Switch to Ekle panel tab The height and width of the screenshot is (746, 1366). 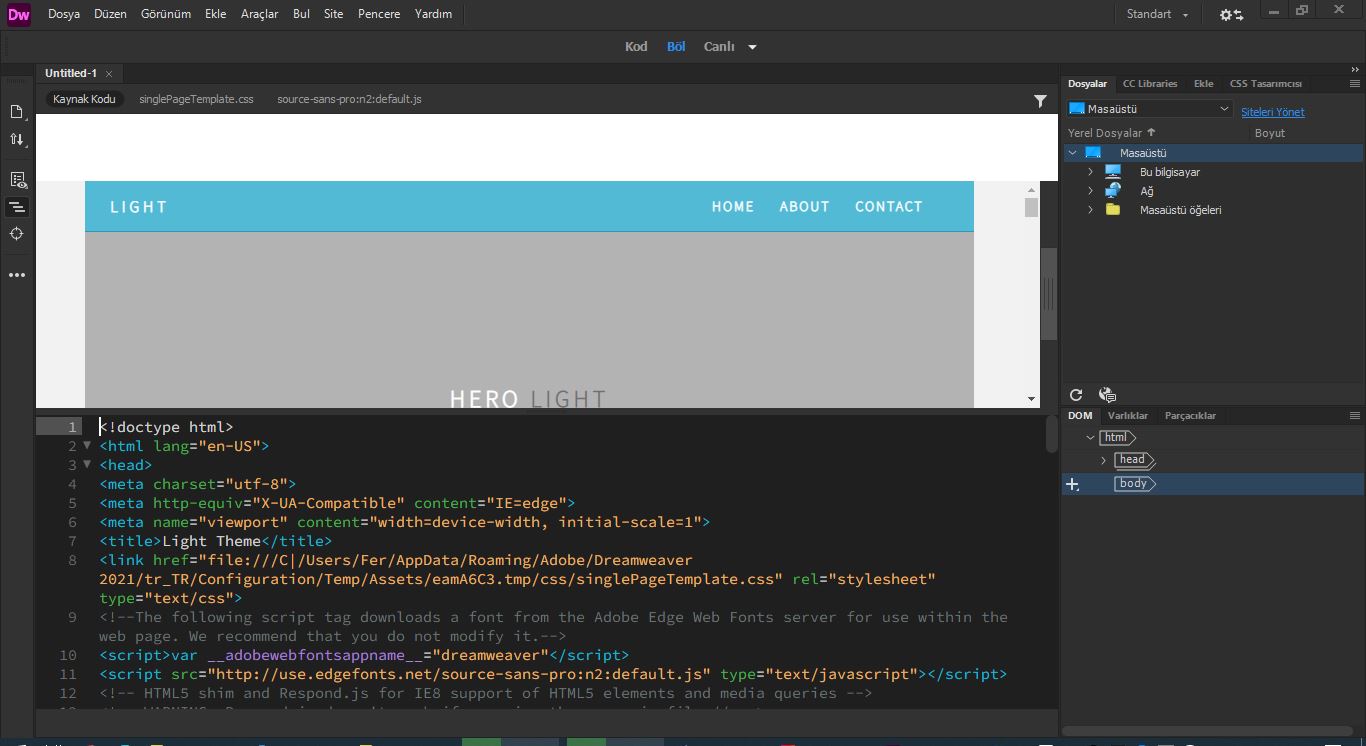tap(1204, 84)
